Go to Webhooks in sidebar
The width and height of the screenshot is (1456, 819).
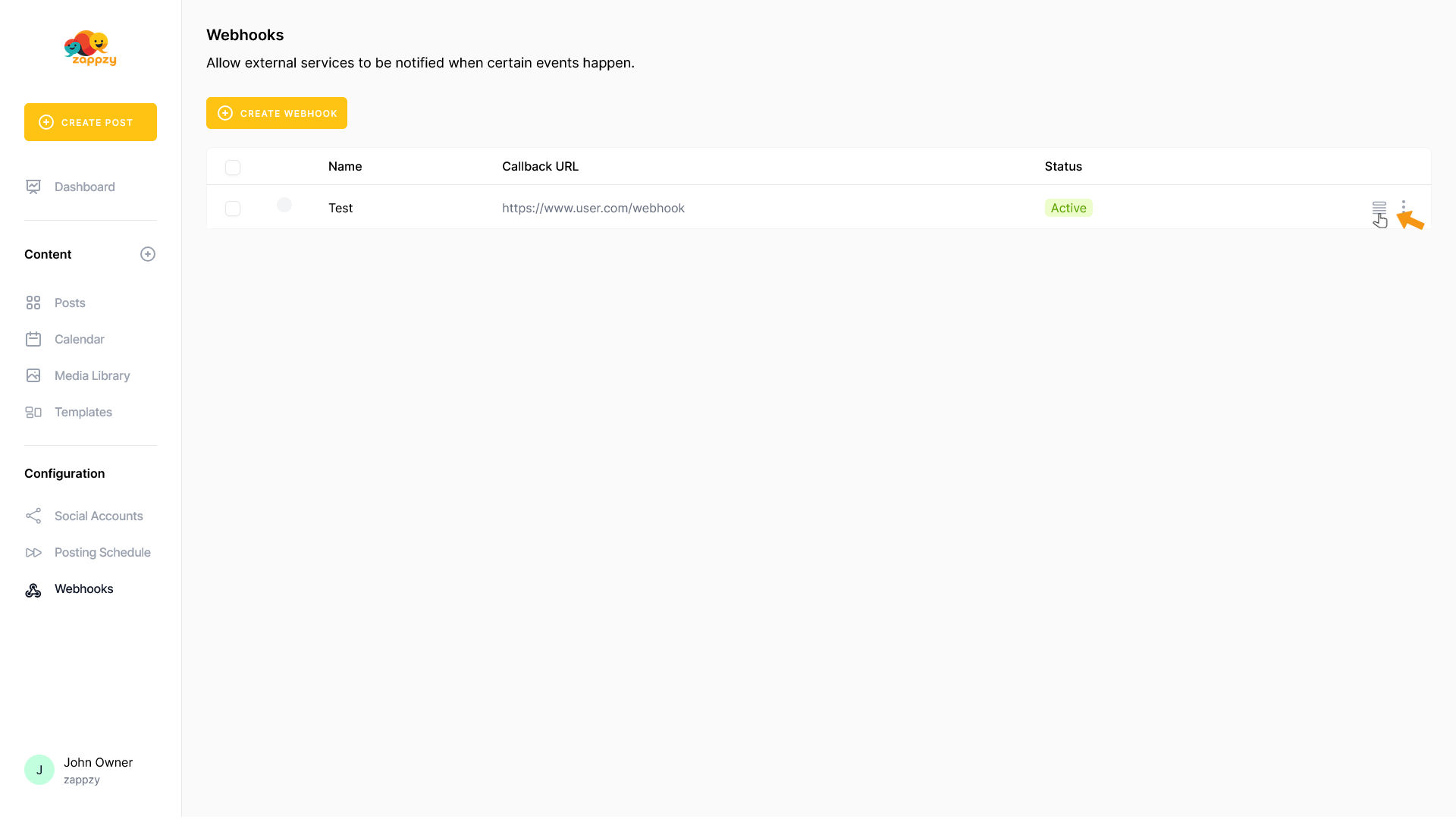[83, 588]
